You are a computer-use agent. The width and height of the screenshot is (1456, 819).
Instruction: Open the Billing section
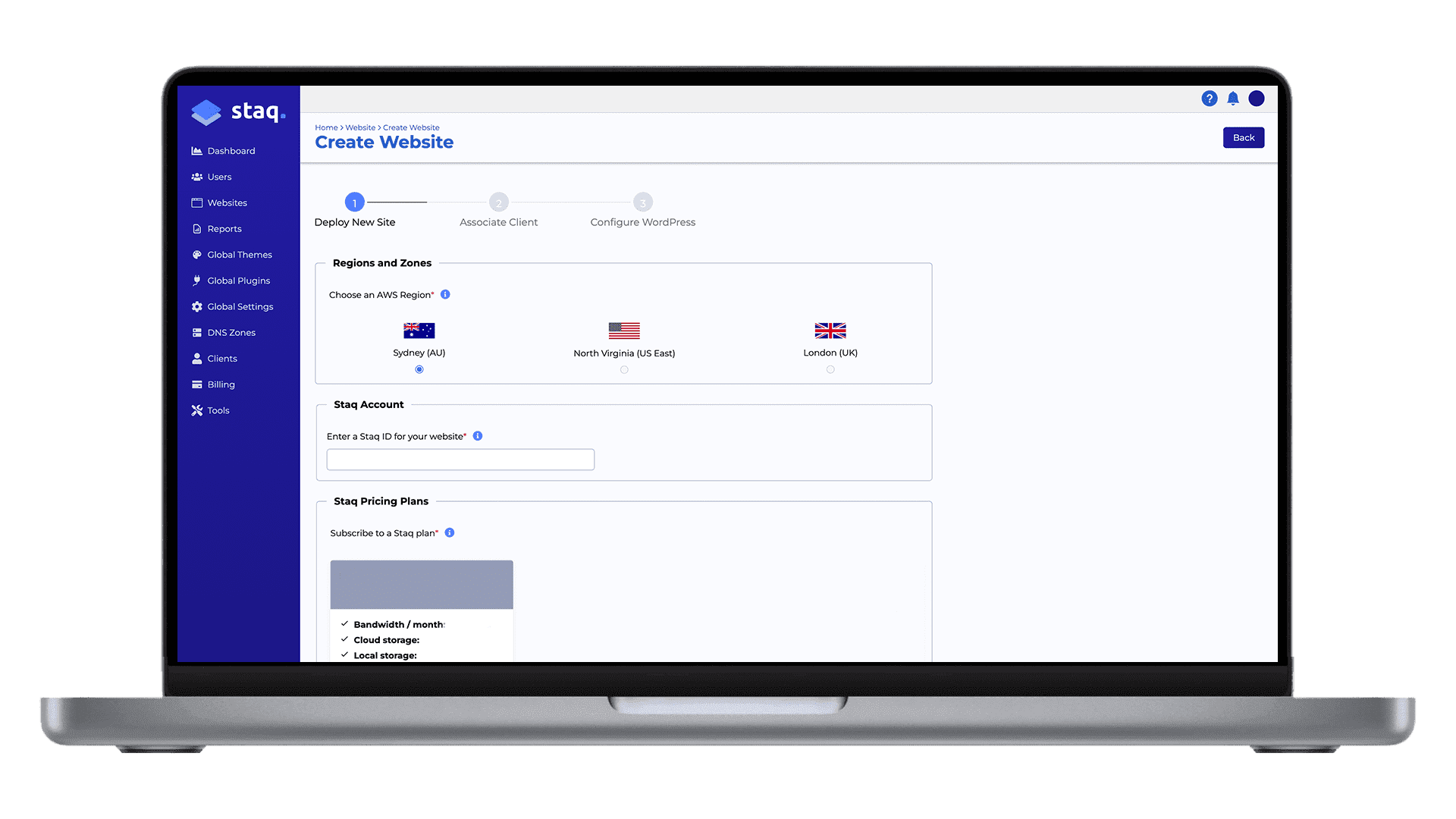[220, 384]
